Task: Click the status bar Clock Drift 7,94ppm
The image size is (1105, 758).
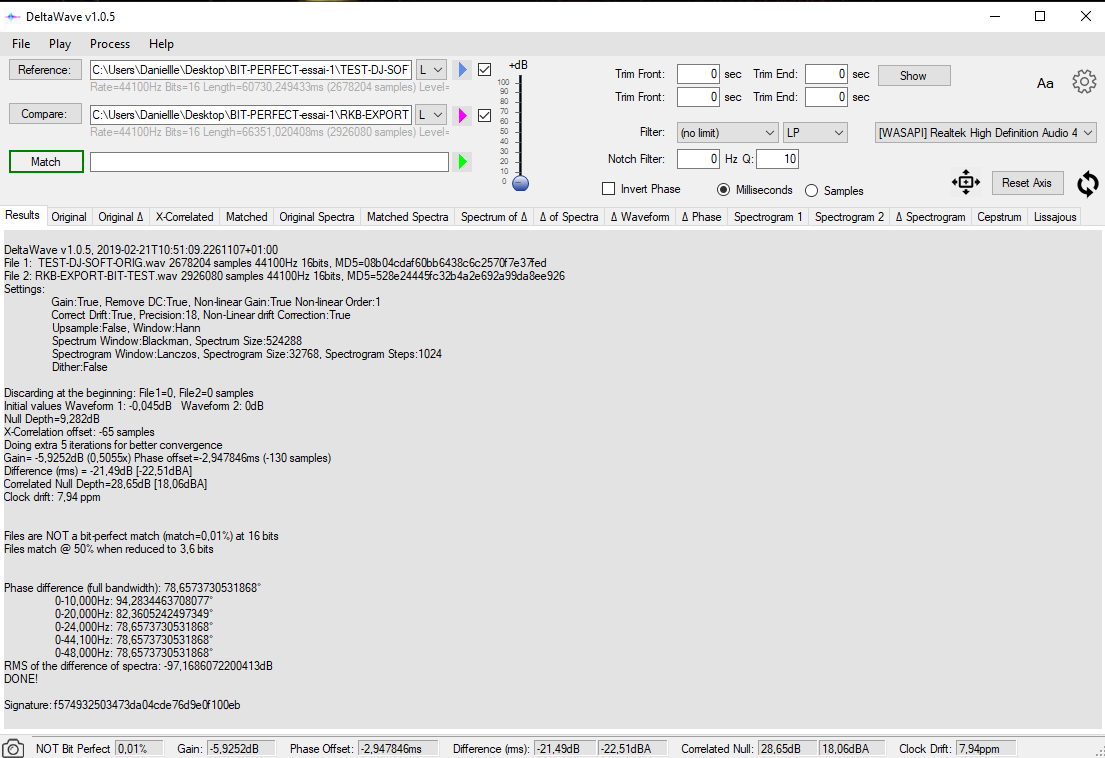Action: (986, 748)
